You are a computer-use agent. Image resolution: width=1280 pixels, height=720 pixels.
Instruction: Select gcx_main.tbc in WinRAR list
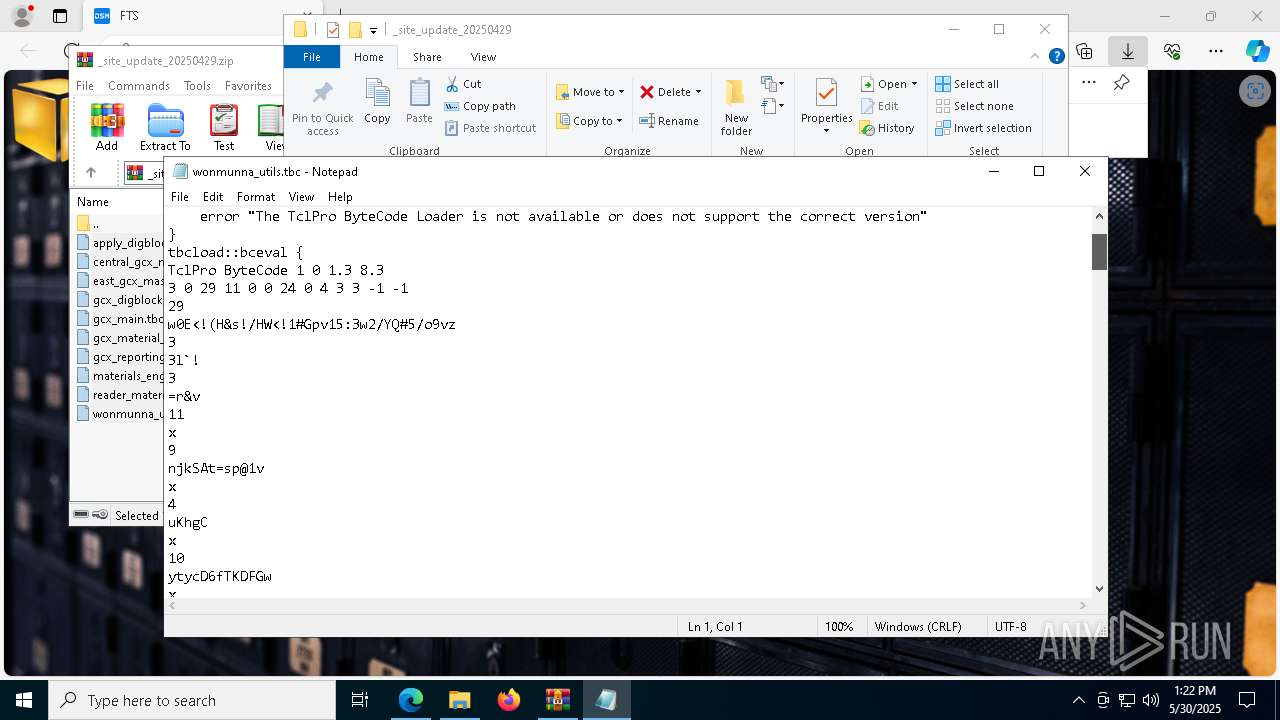[x=120, y=319]
